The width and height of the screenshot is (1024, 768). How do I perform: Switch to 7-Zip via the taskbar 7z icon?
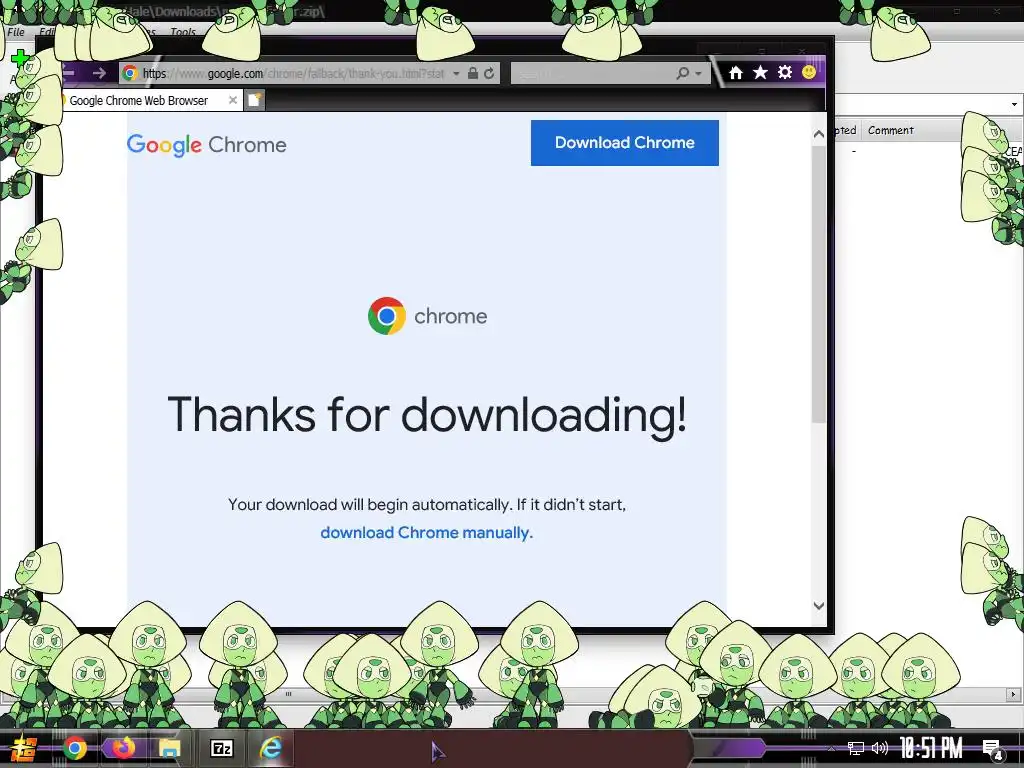pos(221,748)
